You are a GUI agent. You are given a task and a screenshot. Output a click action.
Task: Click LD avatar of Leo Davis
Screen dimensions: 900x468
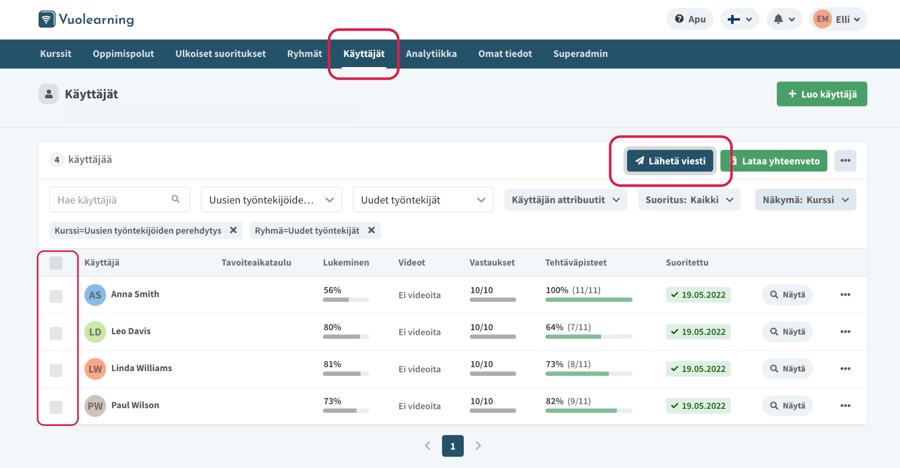[x=95, y=332]
